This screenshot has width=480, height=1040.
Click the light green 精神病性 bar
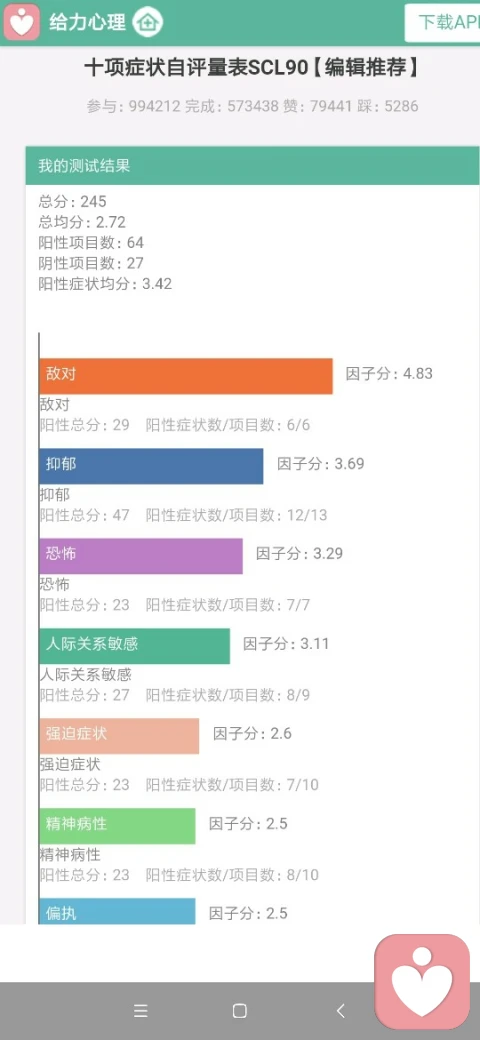click(117, 826)
